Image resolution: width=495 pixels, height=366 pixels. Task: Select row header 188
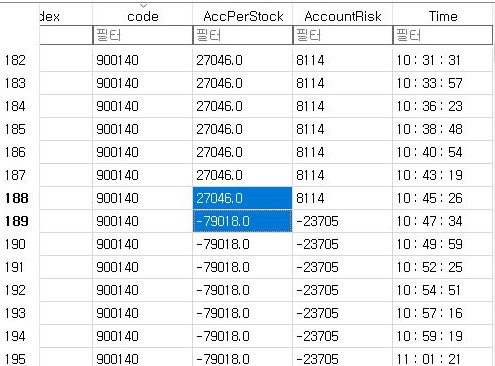coord(19,198)
